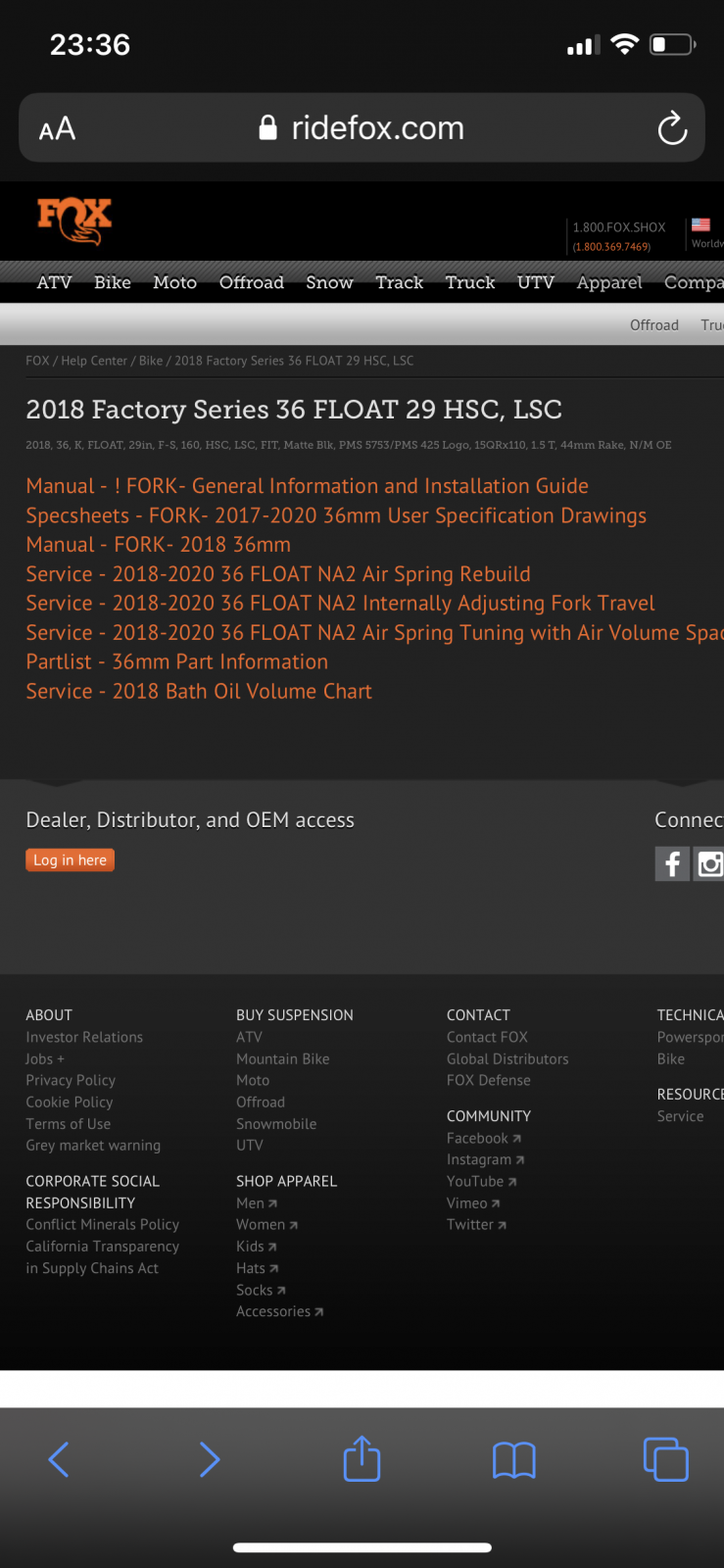Open the Bike navigation menu
The width and height of the screenshot is (724, 1568).
click(113, 282)
